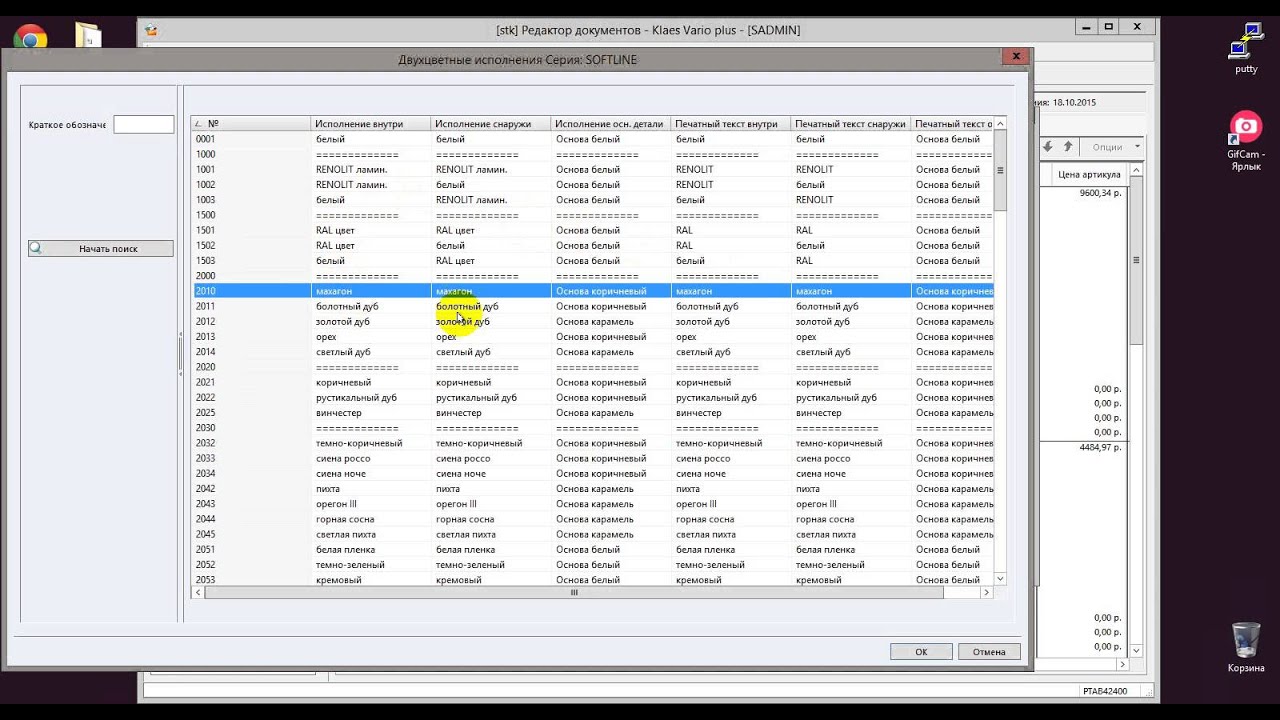Click the horizontal scroll left arrow
This screenshot has height=720, width=1280.
(198, 593)
